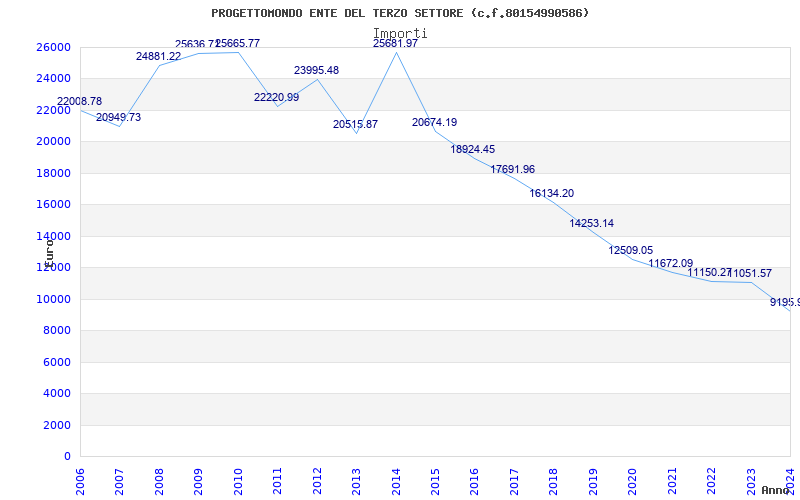The image size is (800, 500).
Task: Click the Importi subtitle label
Action: (400, 33)
